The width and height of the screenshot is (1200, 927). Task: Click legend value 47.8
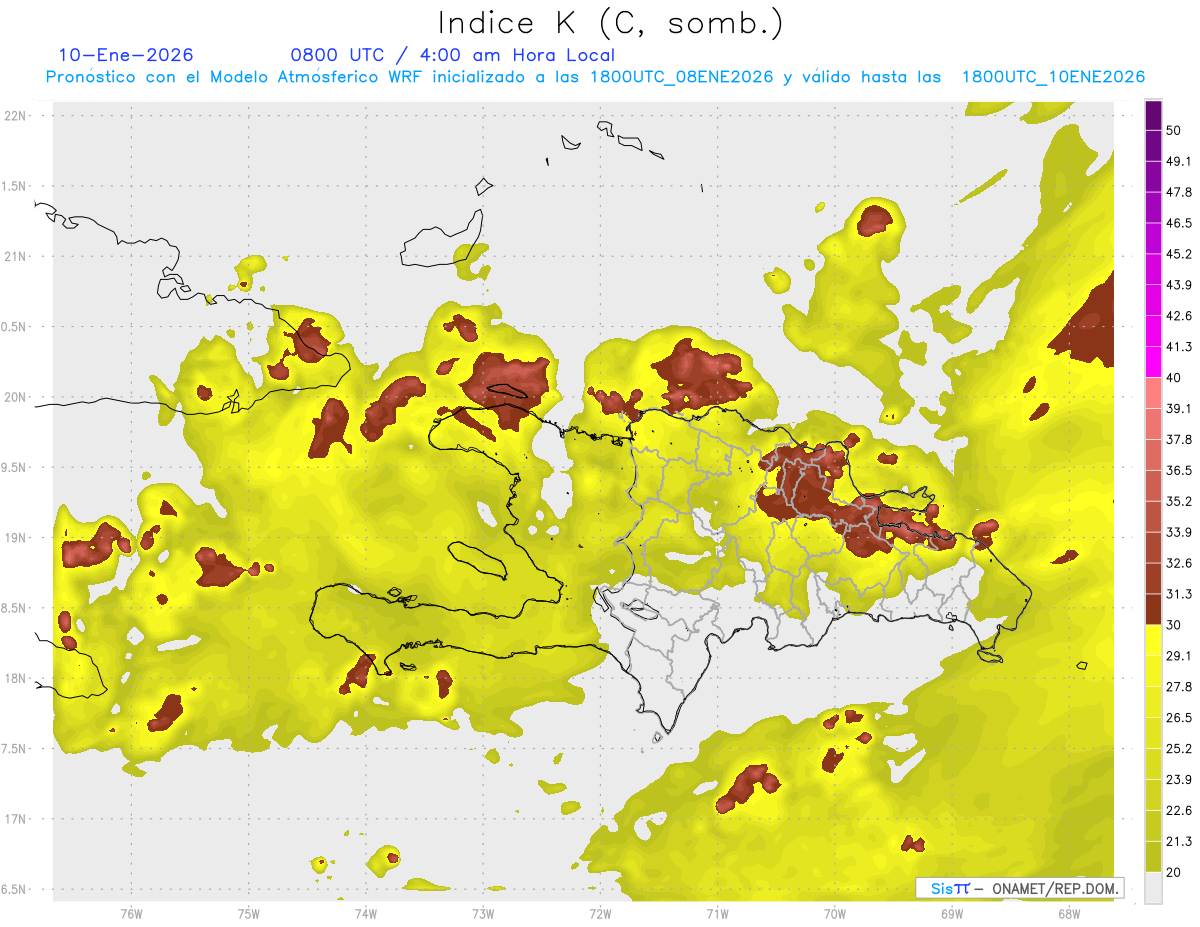point(1179,192)
